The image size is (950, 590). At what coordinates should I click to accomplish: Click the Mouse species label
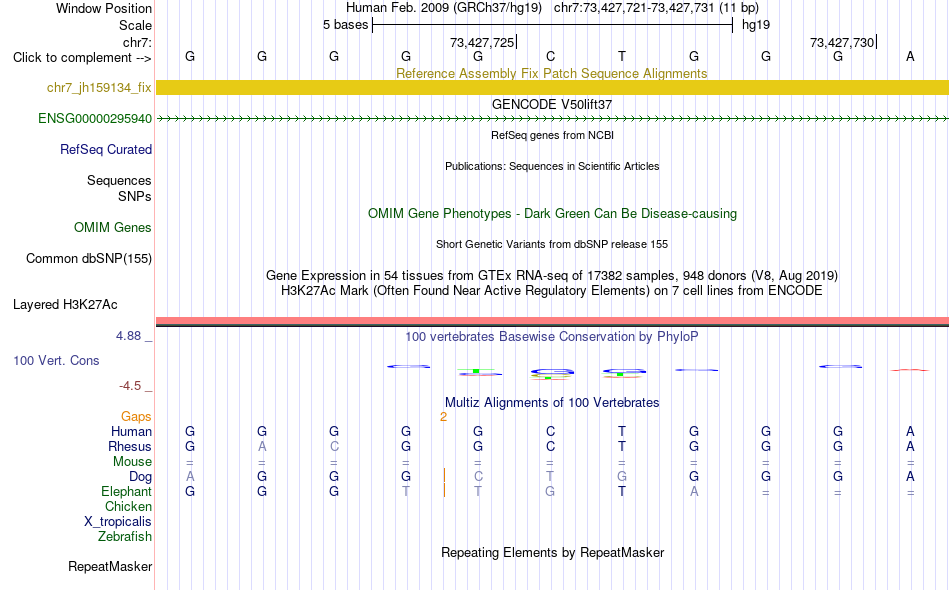(132, 462)
